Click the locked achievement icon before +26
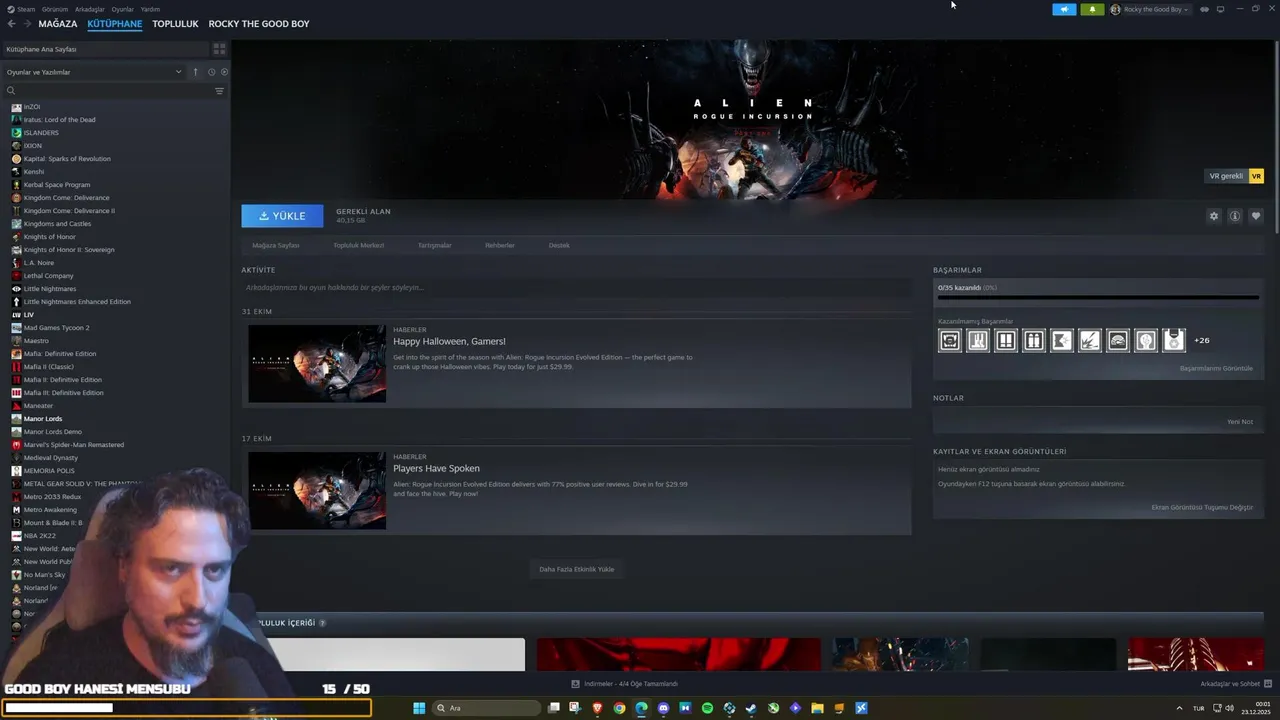1280x720 pixels. coord(1174,341)
